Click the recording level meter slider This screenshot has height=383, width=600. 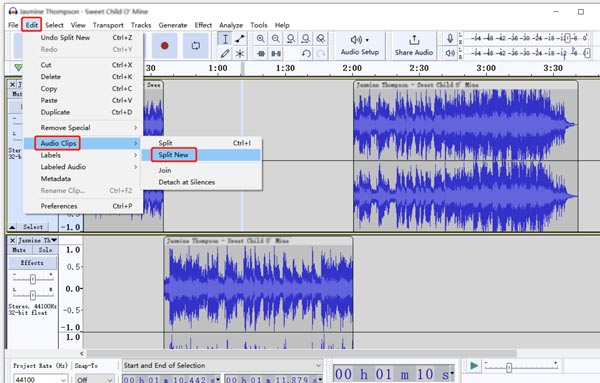pos(567,38)
